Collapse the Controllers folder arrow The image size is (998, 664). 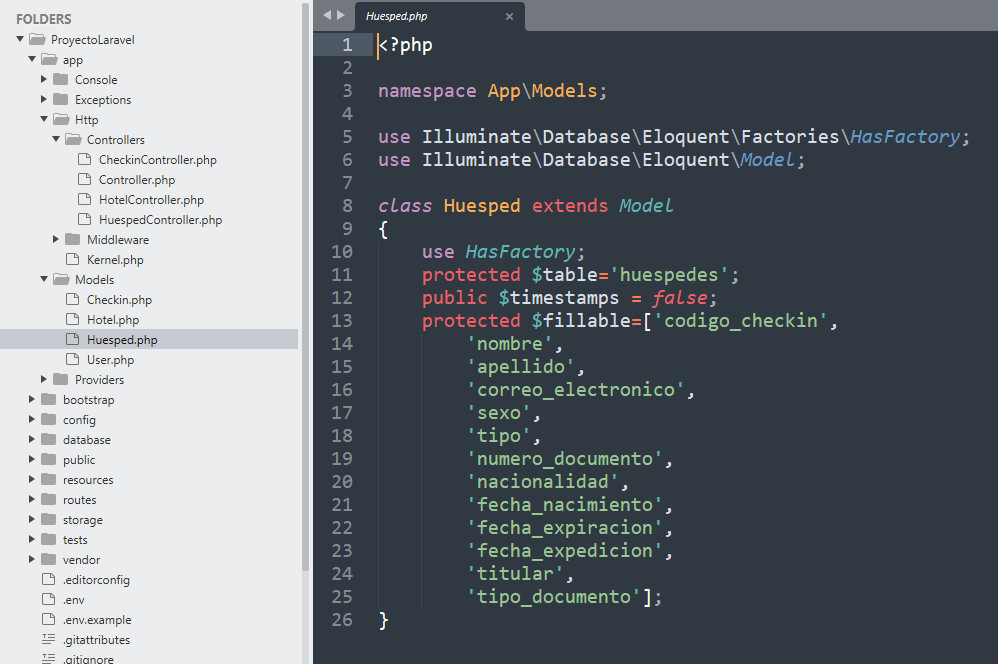click(x=56, y=140)
